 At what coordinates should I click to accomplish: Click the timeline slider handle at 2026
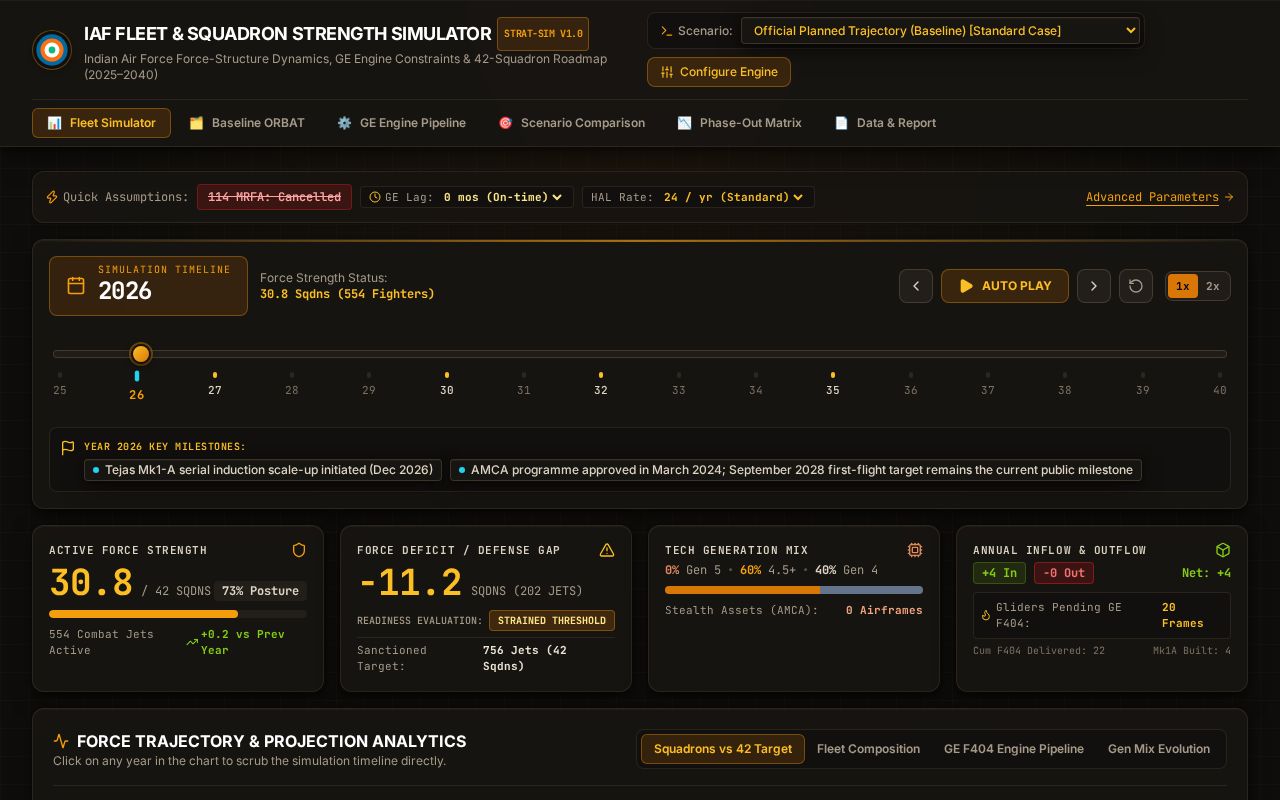coord(141,354)
